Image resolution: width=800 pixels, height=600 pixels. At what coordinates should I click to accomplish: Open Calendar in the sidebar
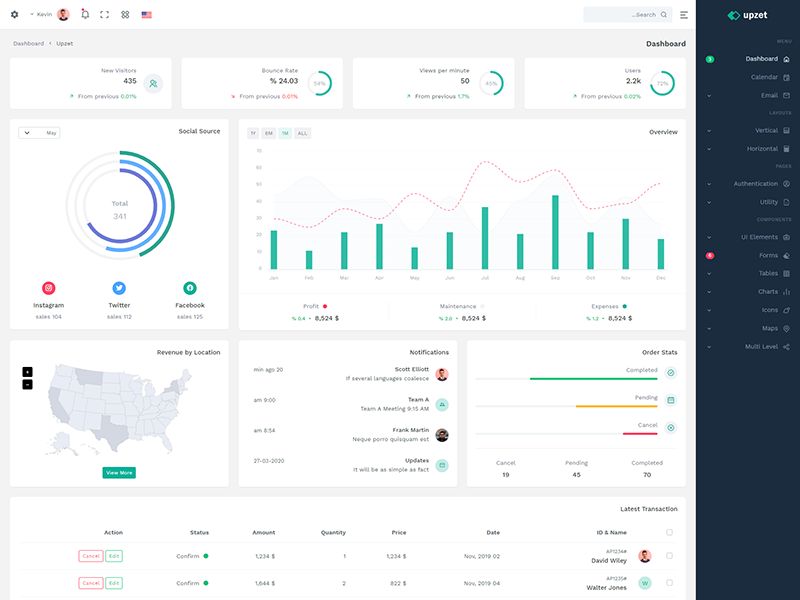[764, 77]
